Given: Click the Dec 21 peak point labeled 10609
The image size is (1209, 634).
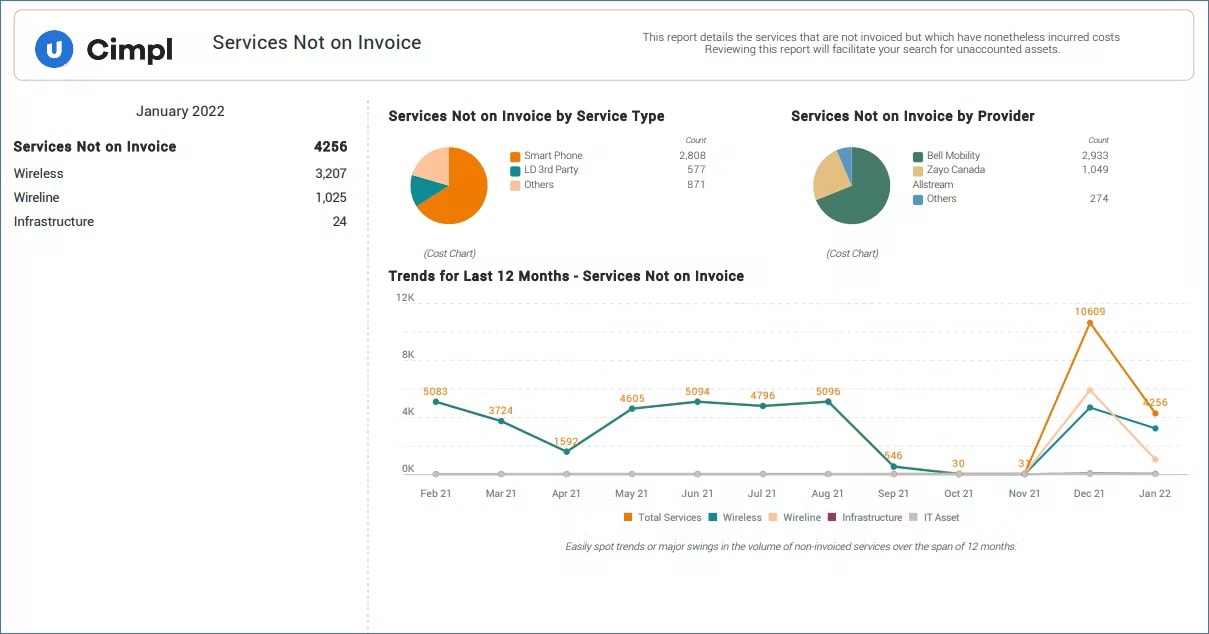Looking at the screenshot, I should pos(1090,323).
